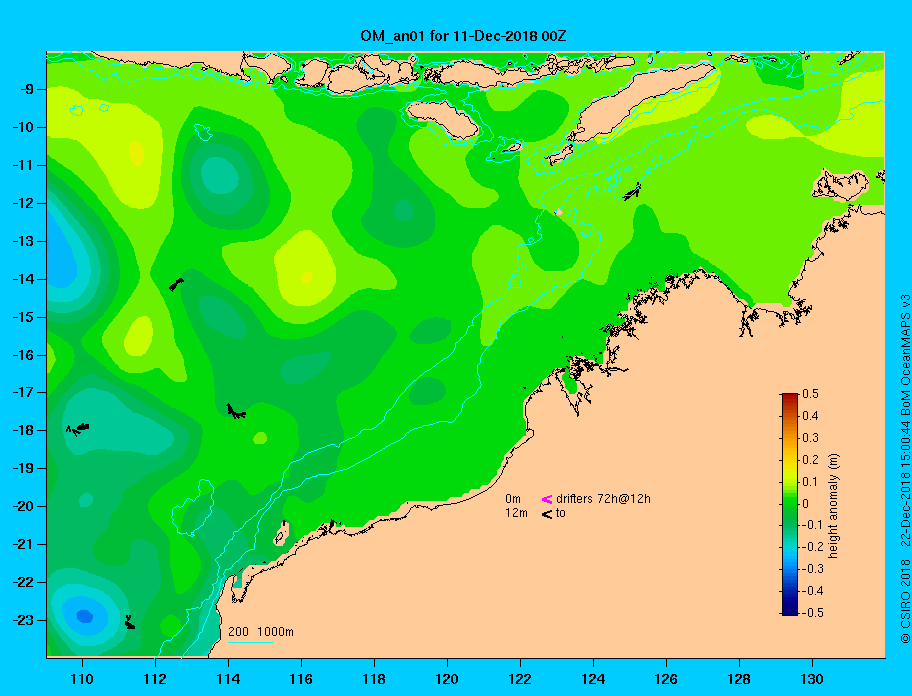Screen dimensions: 912x696
Task: Click the black 12m arrow in the legend
Action: [547, 513]
